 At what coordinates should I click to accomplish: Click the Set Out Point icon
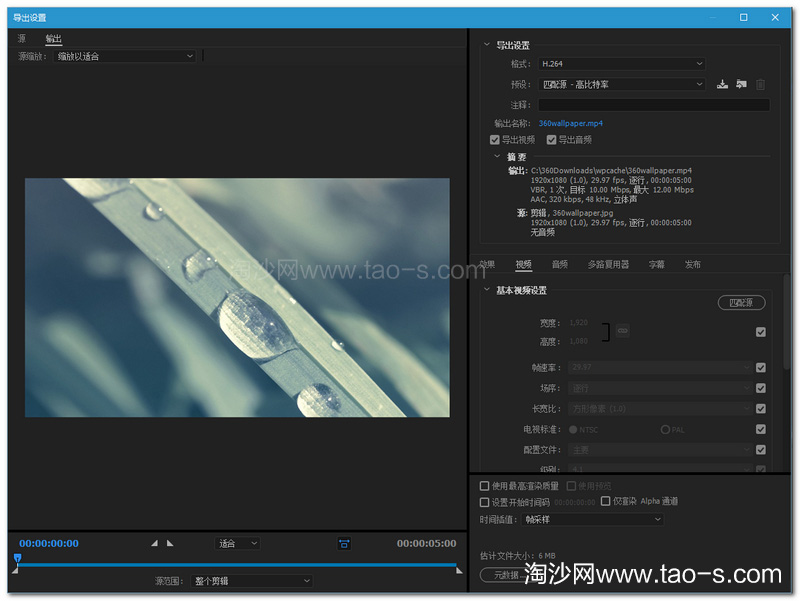click(168, 542)
